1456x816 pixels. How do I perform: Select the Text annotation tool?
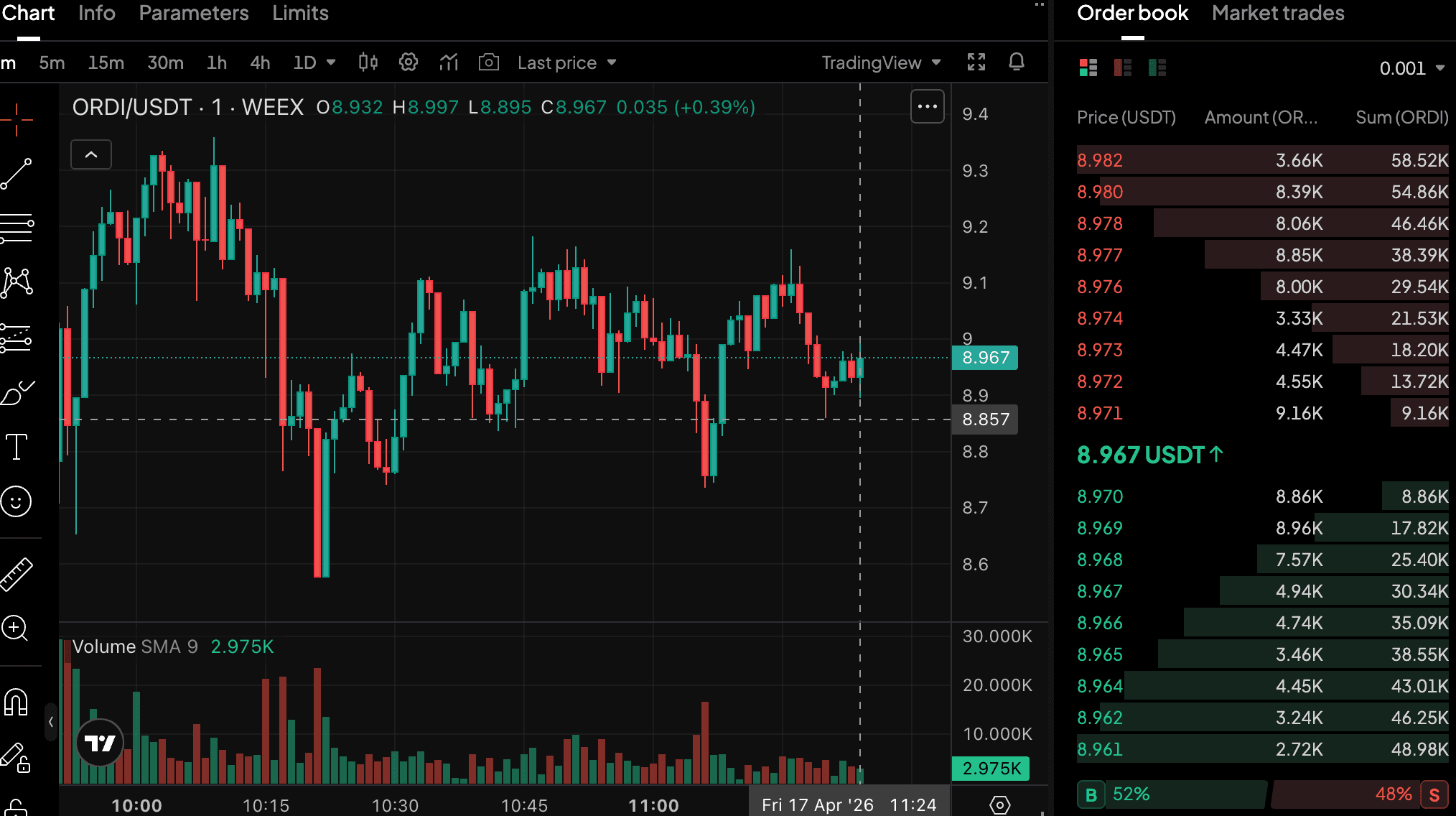[x=16, y=447]
